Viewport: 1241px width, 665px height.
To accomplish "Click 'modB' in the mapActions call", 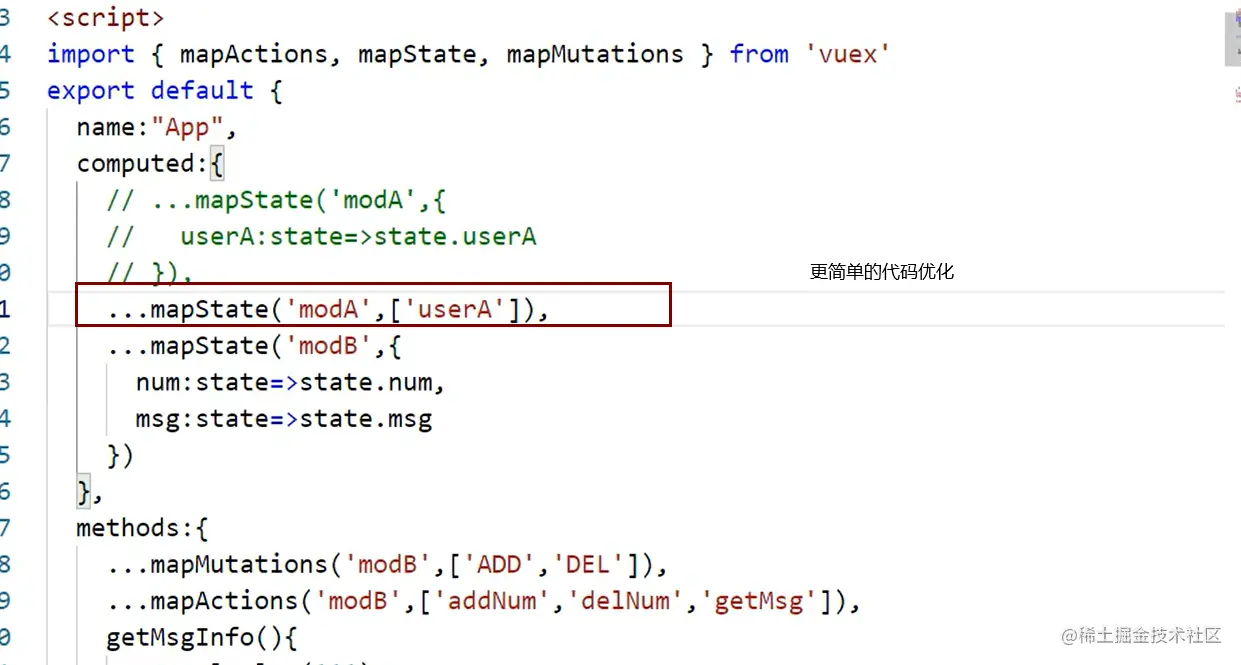I will (358, 601).
